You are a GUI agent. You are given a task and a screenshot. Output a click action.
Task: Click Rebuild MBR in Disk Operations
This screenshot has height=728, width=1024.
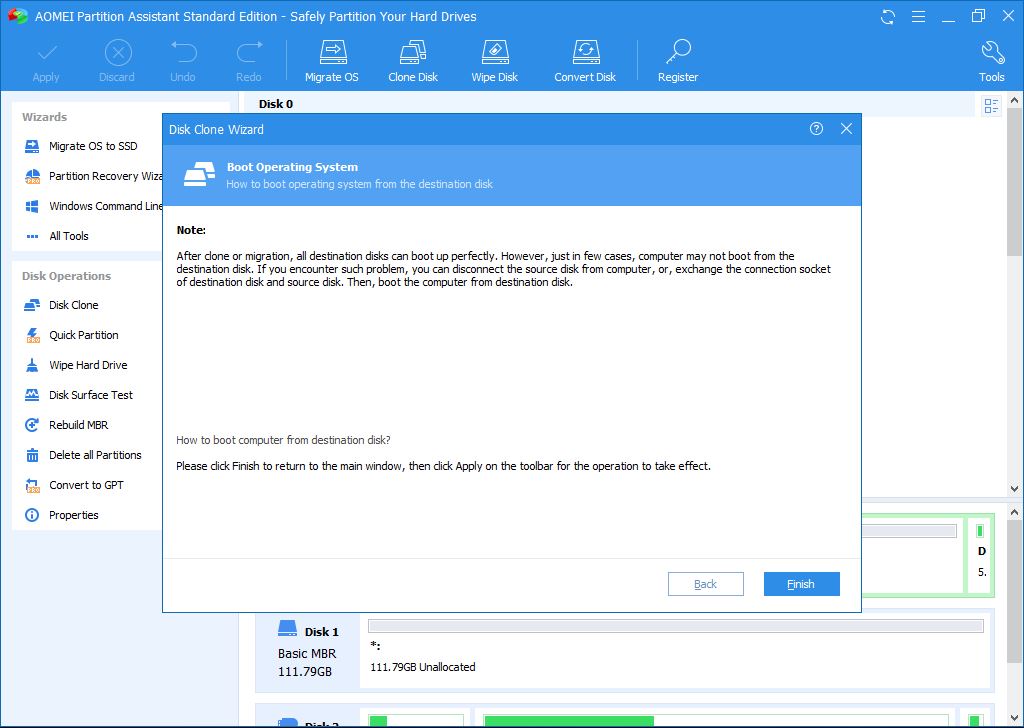coord(78,425)
